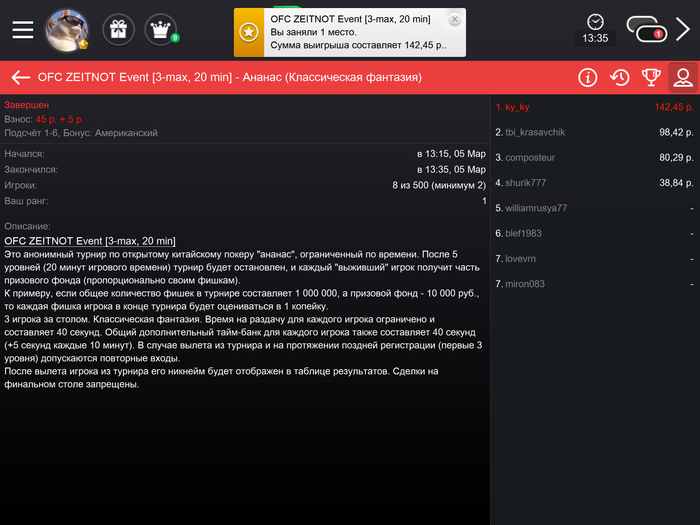This screenshot has width=700, height=525.
Task: Click the underlined OFC ZEITNOT Event description title
Action: coord(90,241)
